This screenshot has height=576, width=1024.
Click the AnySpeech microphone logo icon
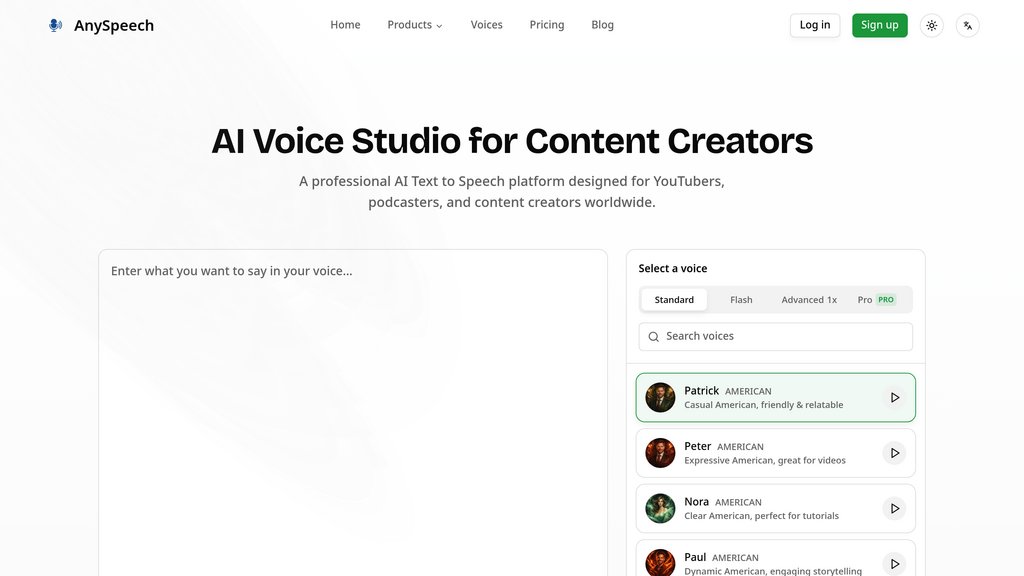56,25
